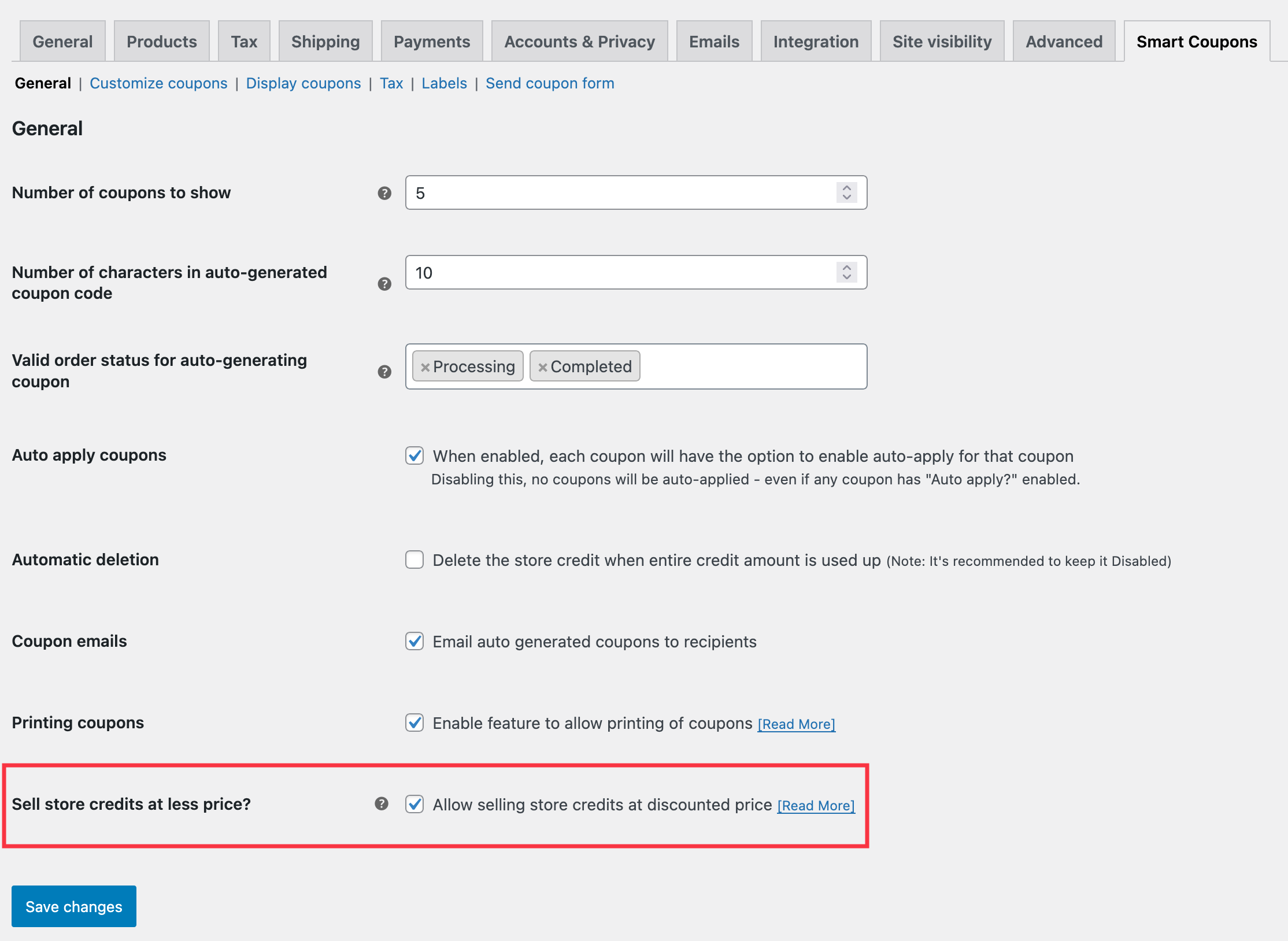Remove the Processing status tag
This screenshot has height=941, width=1288.
click(x=425, y=367)
